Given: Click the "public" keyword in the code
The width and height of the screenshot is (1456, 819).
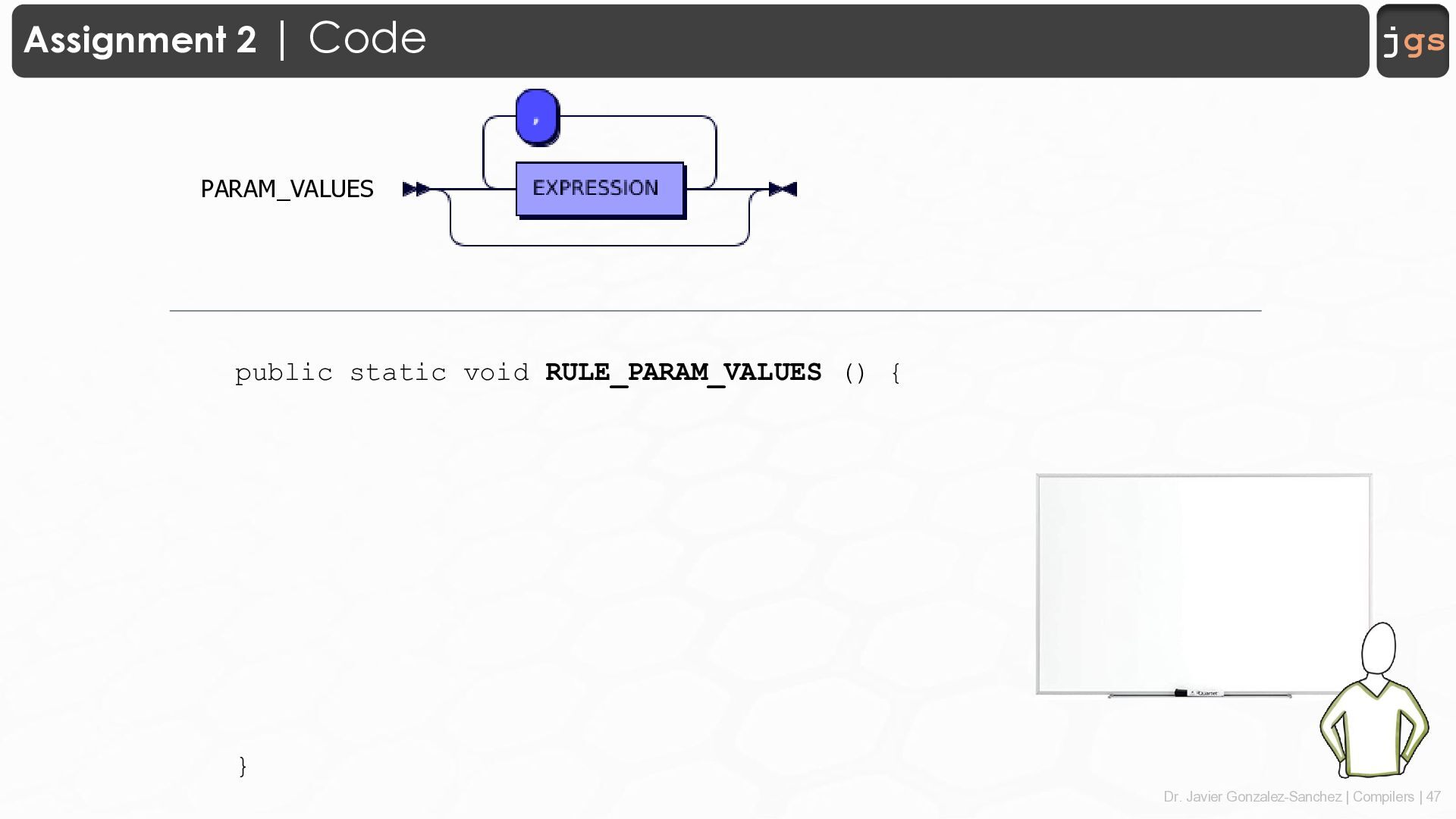Looking at the screenshot, I should click(x=284, y=373).
